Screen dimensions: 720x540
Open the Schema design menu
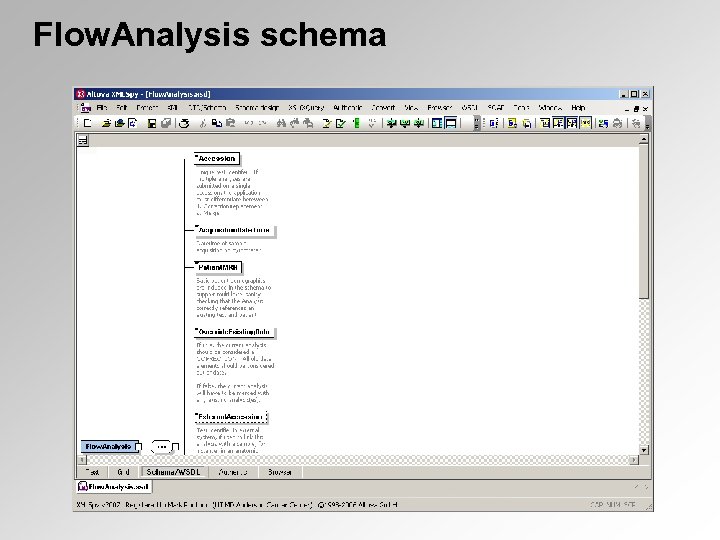[257, 108]
